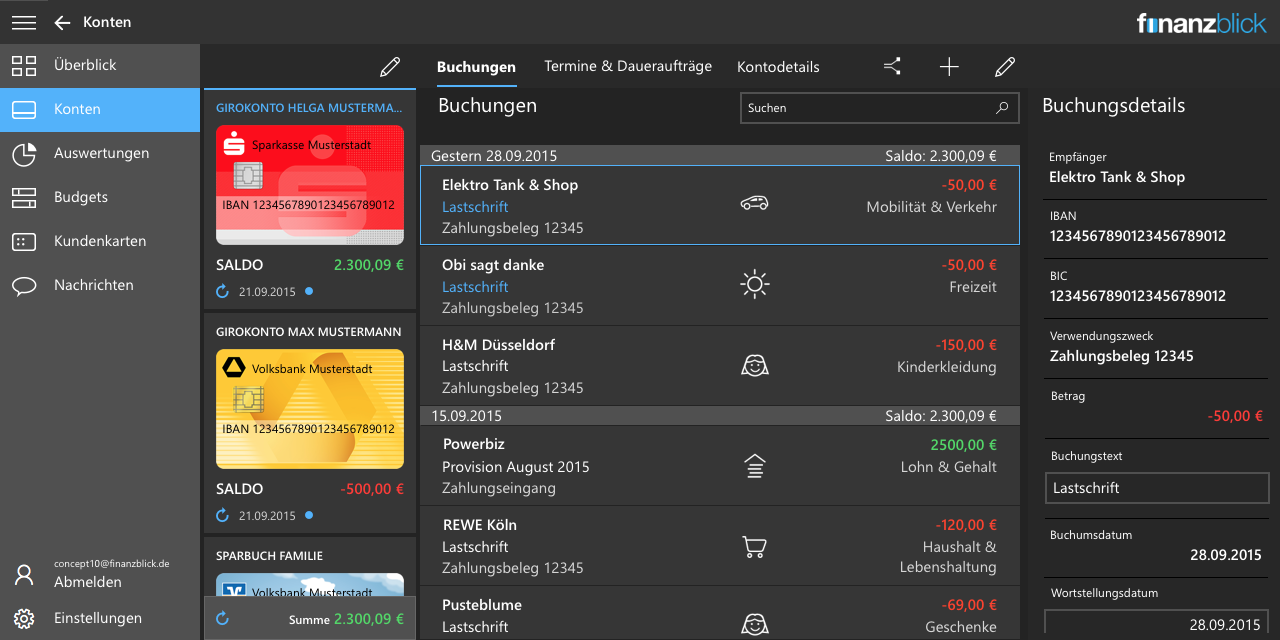Click salary icon for Powerbiz booking

[x=755, y=466]
